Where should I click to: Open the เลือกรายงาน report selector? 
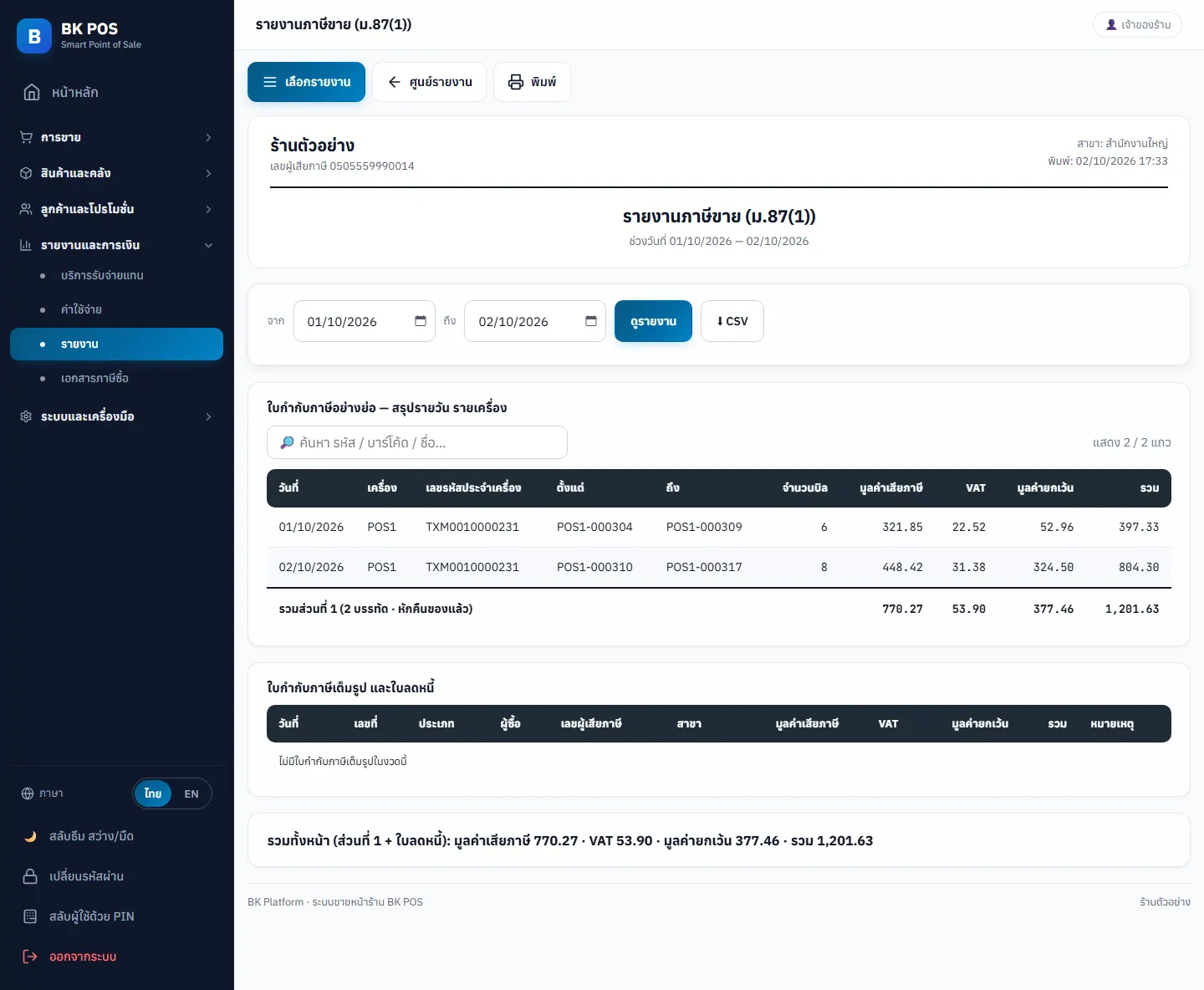point(306,82)
